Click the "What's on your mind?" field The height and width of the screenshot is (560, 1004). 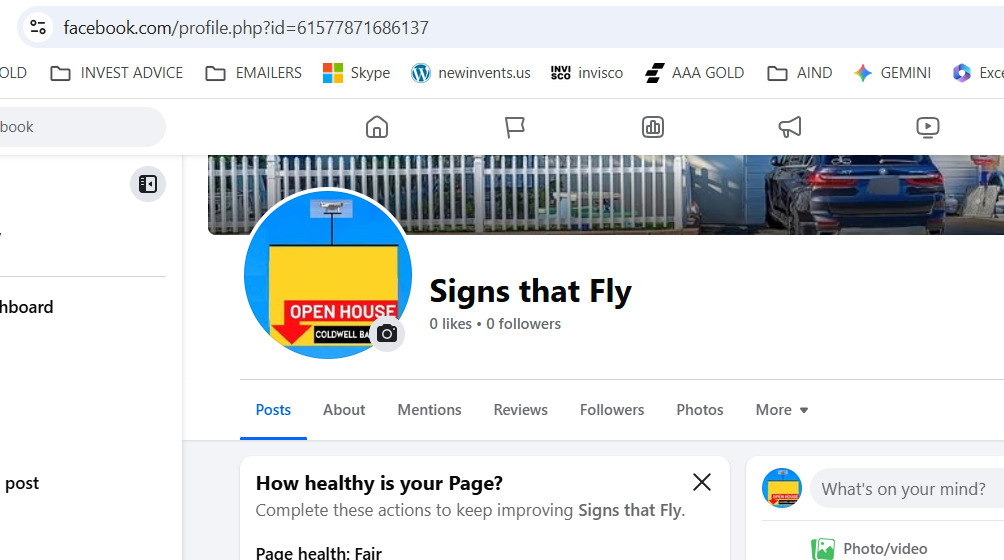click(905, 489)
